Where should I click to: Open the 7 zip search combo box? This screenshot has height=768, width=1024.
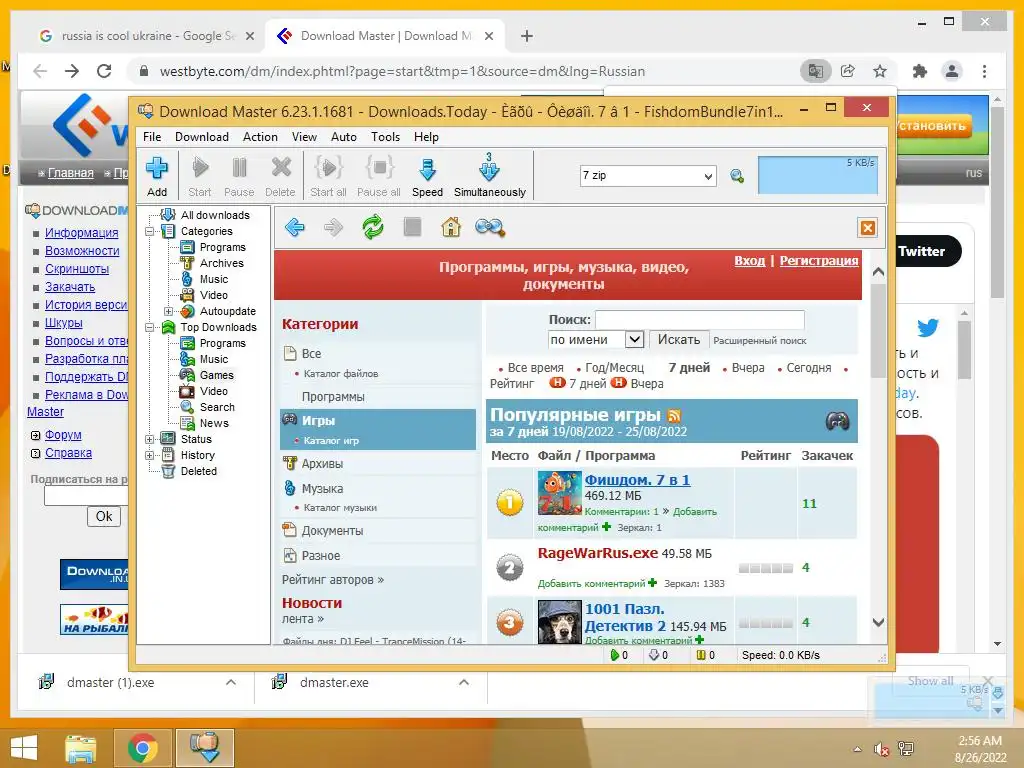click(x=648, y=176)
